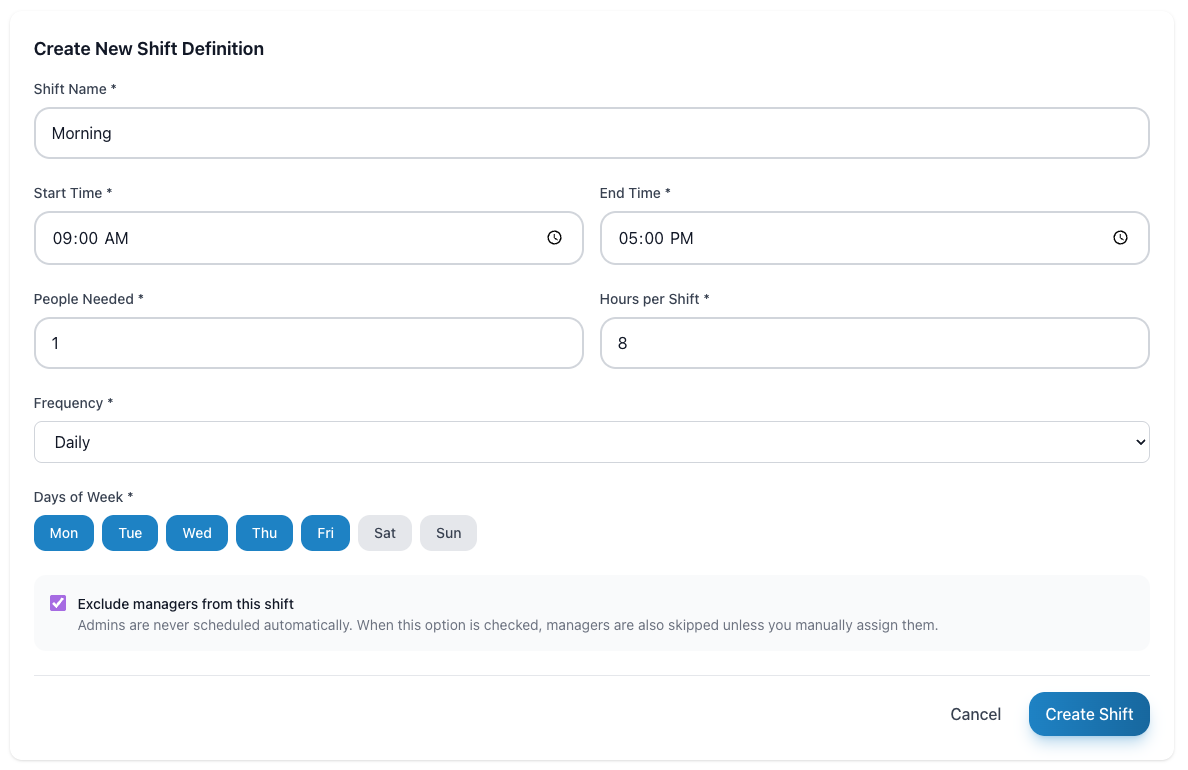
Task: Enable the Sun day toggle
Action: [448, 533]
